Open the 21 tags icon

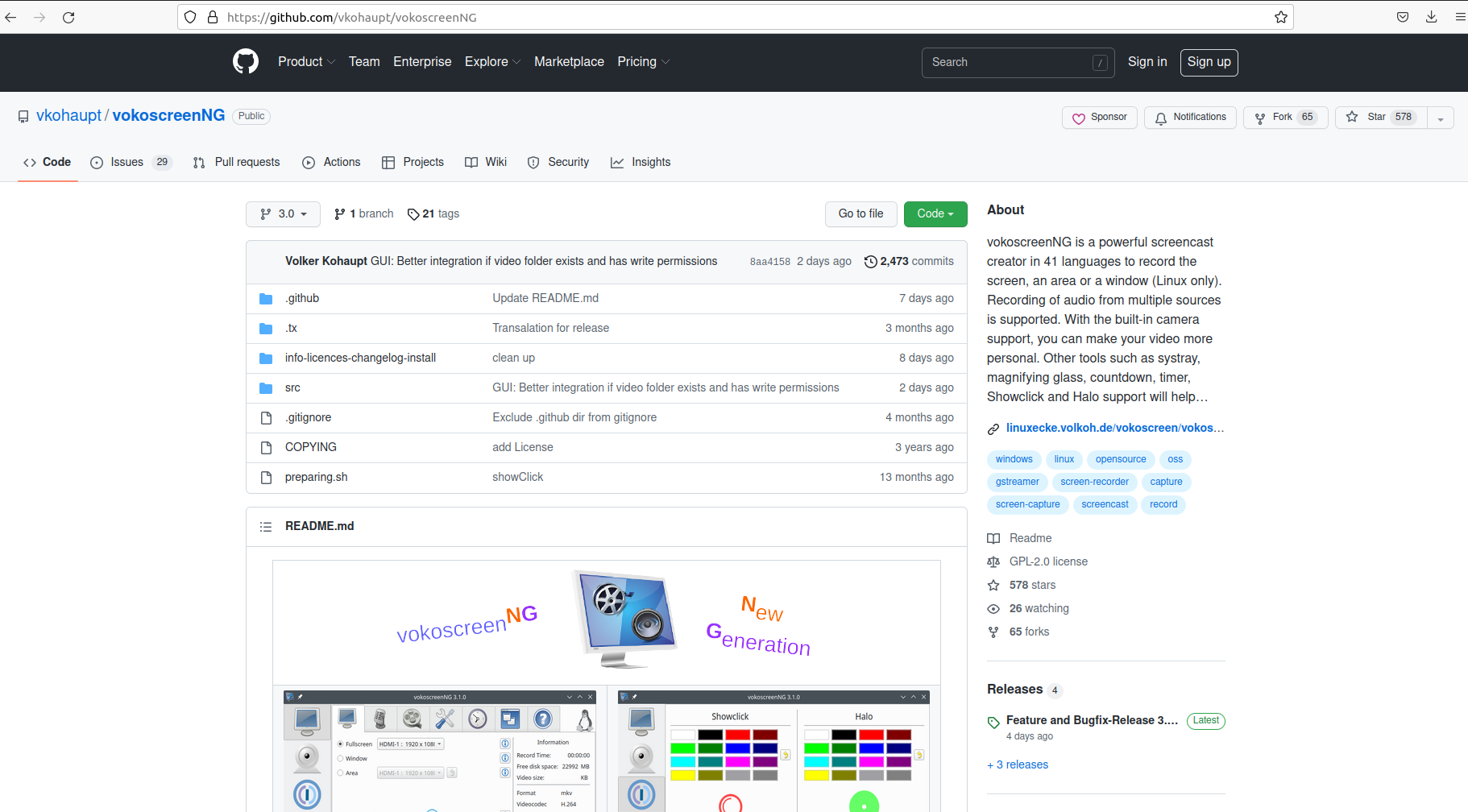[x=413, y=214]
